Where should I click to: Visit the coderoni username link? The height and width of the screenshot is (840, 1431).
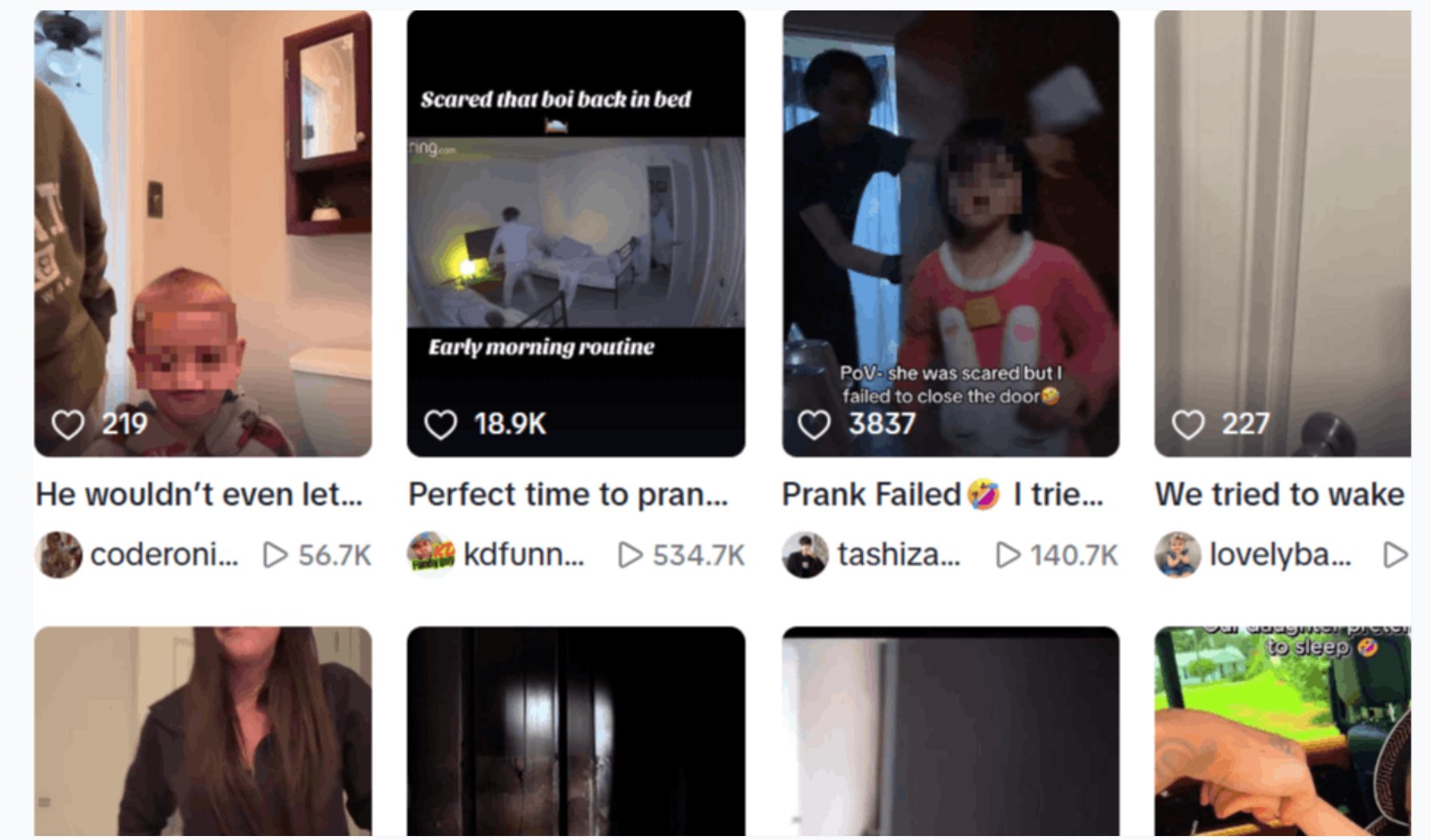164,554
